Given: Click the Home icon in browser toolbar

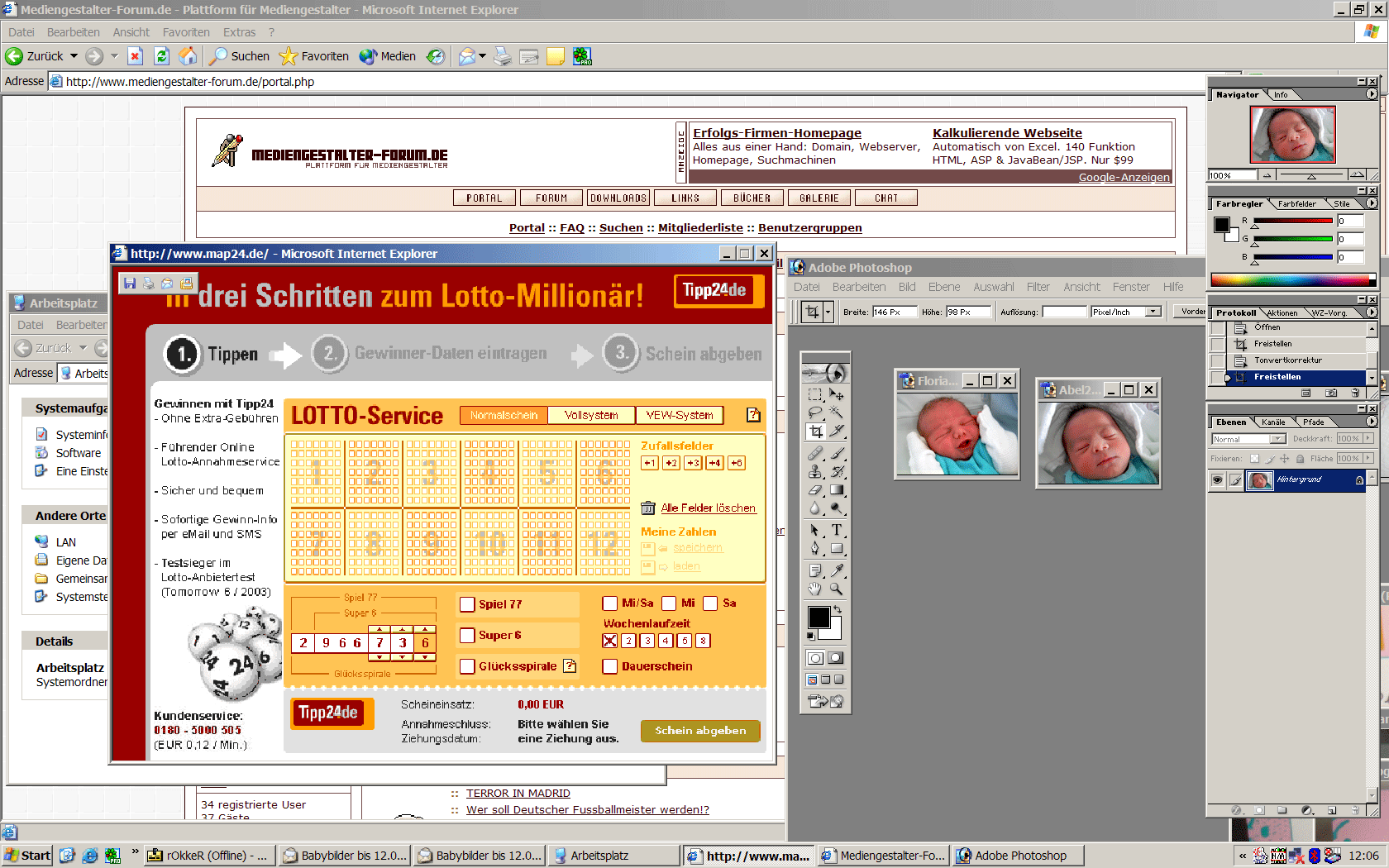Looking at the screenshot, I should [188, 56].
